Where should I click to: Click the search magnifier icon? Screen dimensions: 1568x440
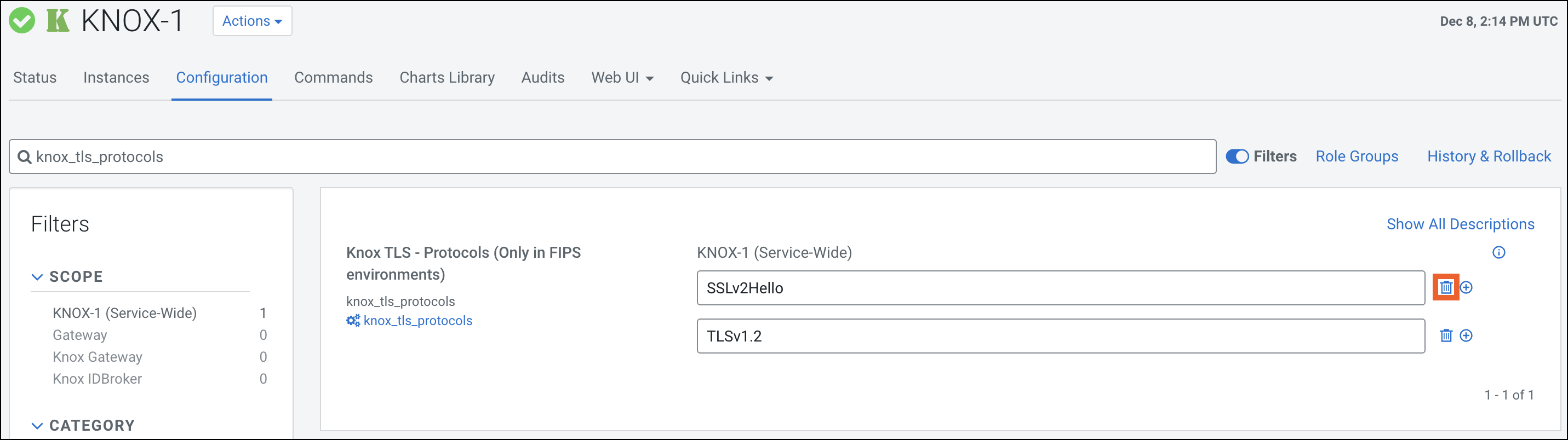tap(25, 157)
